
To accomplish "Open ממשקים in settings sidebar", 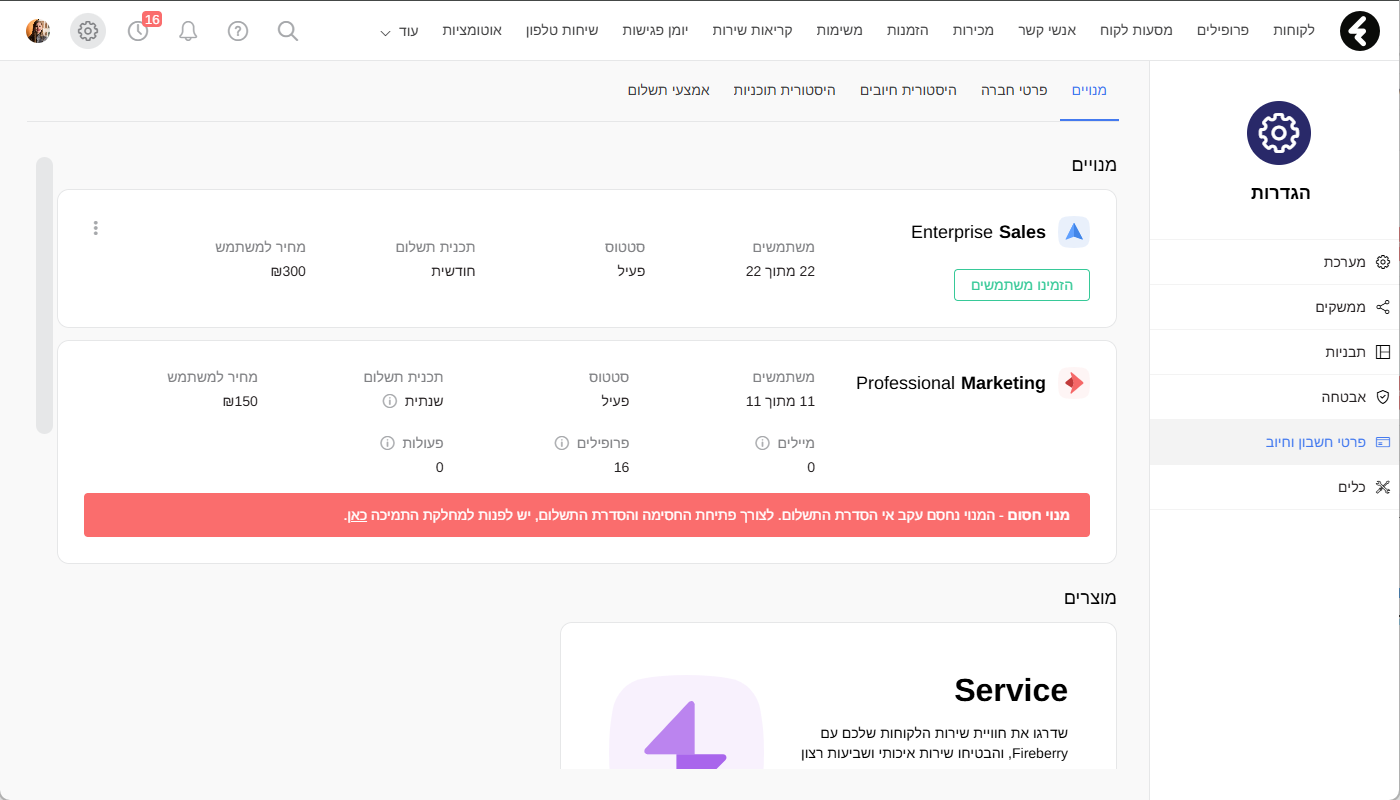I will pyautogui.click(x=1275, y=307).
